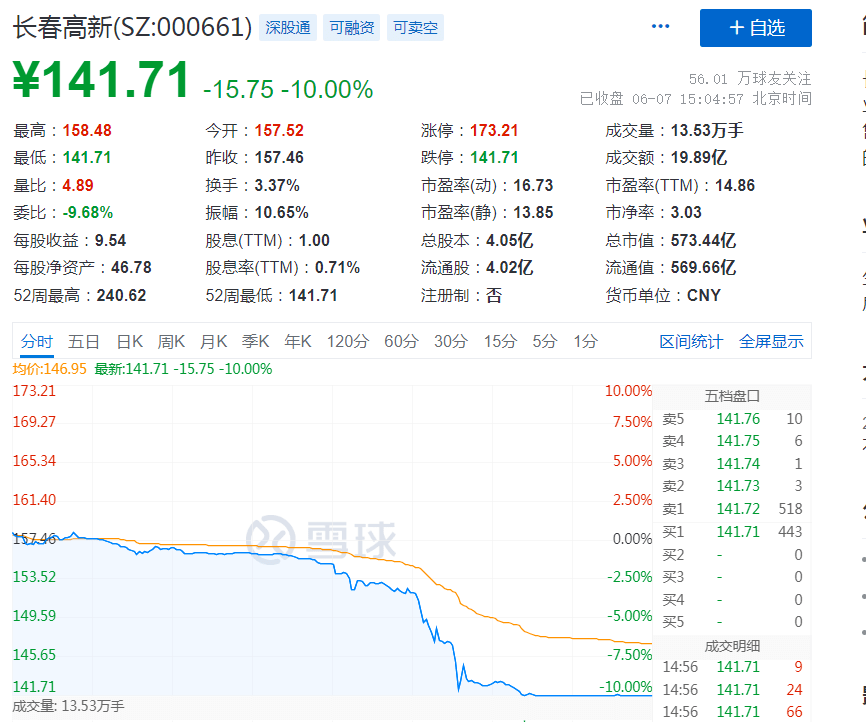Click the 卖3 order row at 141.74
Screen dimensions: 866x722
tap(732, 463)
